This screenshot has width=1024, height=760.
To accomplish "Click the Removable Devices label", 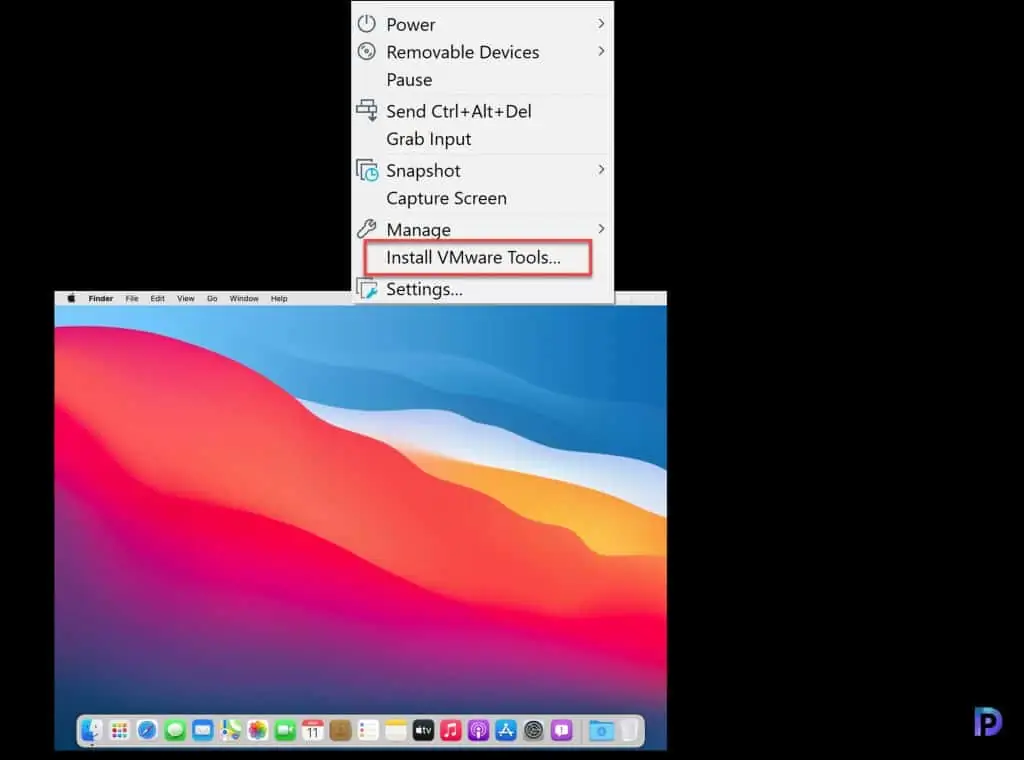I will click(x=463, y=52).
